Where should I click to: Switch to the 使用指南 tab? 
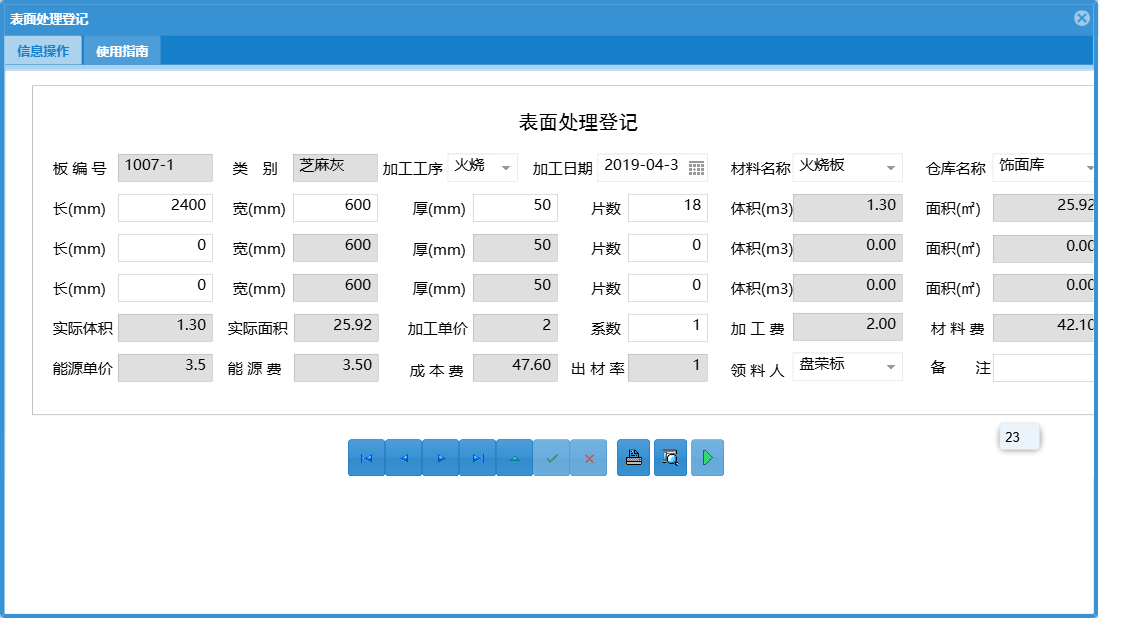pos(120,49)
